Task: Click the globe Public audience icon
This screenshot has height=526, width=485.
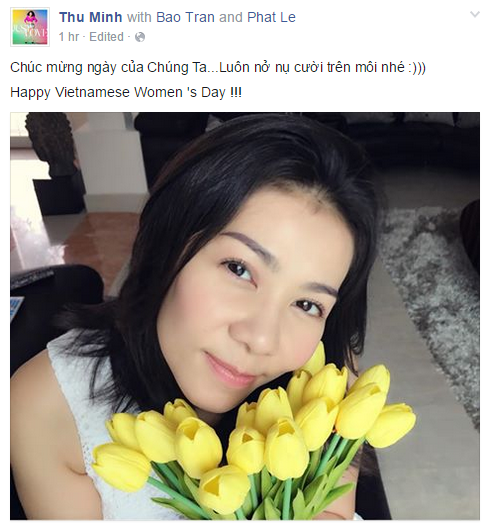Action: click(x=140, y=37)
